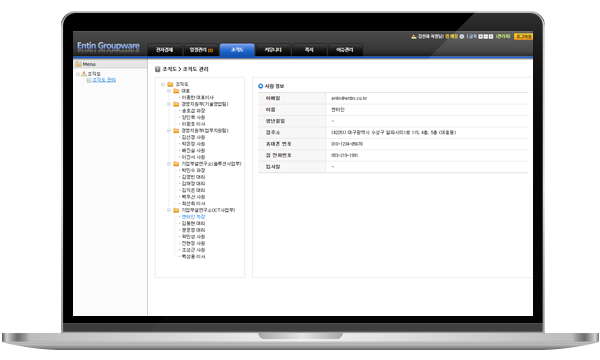The width and height of the screenshot is (600, 360).
Task: Open the 일정관리 tab
Action: pos(201,50)
